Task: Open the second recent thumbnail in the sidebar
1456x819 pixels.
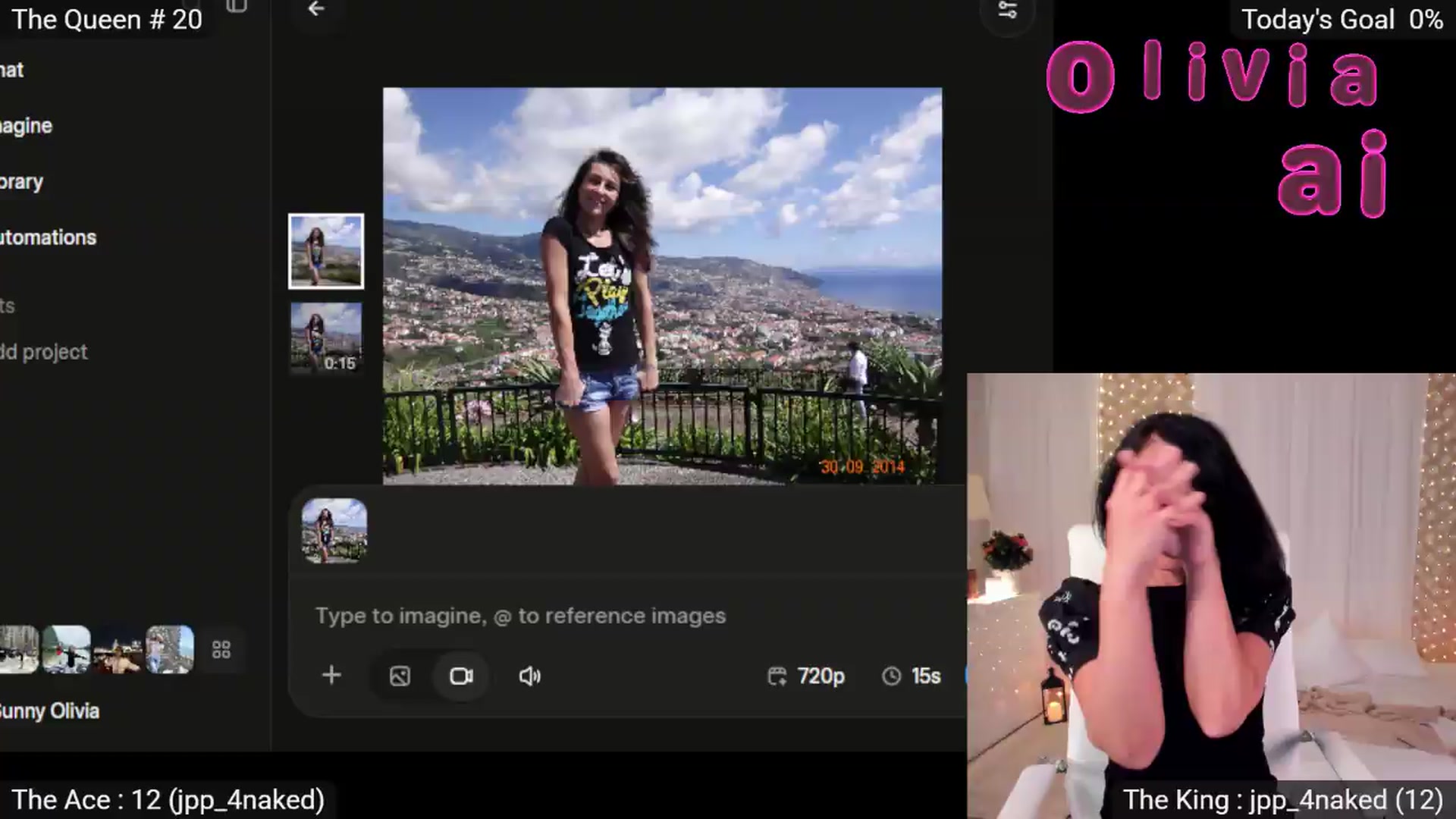Action: coord(66,650)
